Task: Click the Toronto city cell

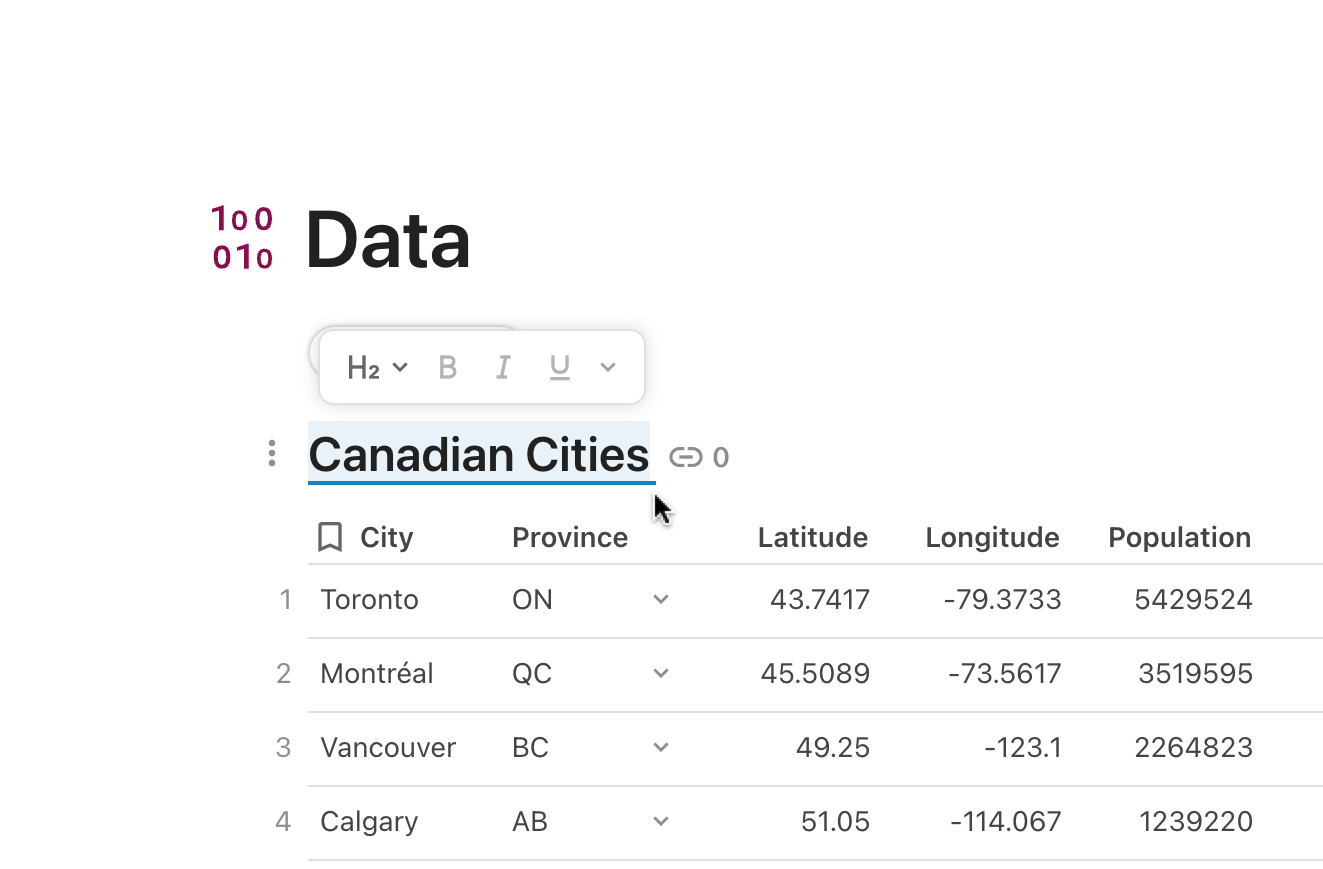Action: [x=369, y=599]
